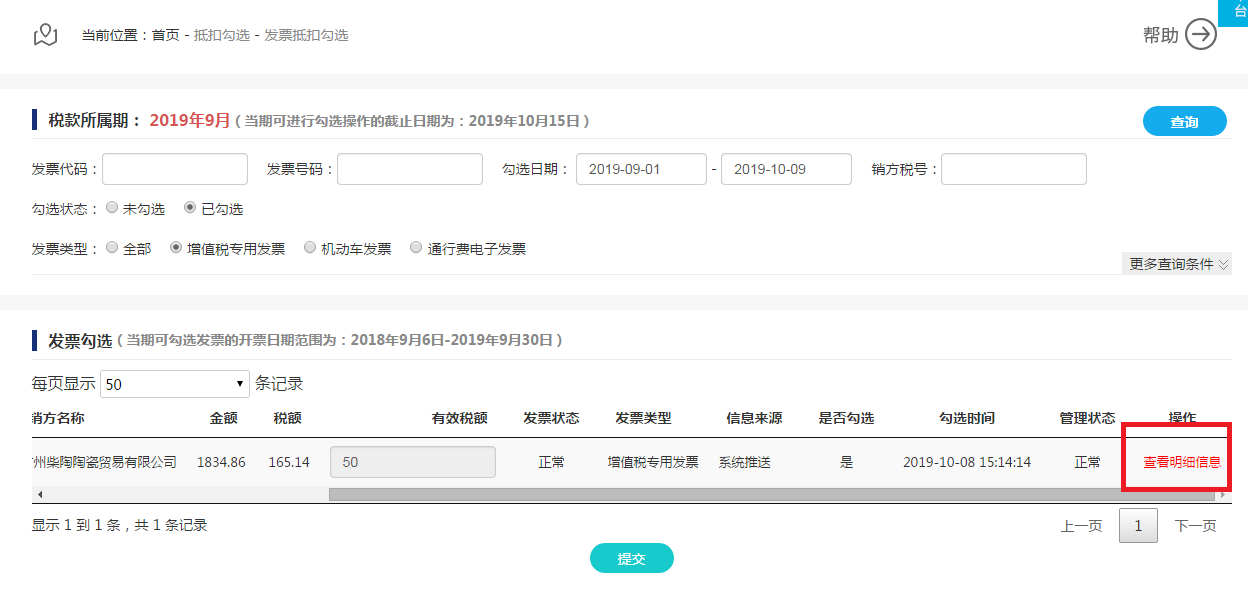This screenshot has height=589, width=1248.
Task: Click the 有效税额 field showing 50
Action: (412, 462)
